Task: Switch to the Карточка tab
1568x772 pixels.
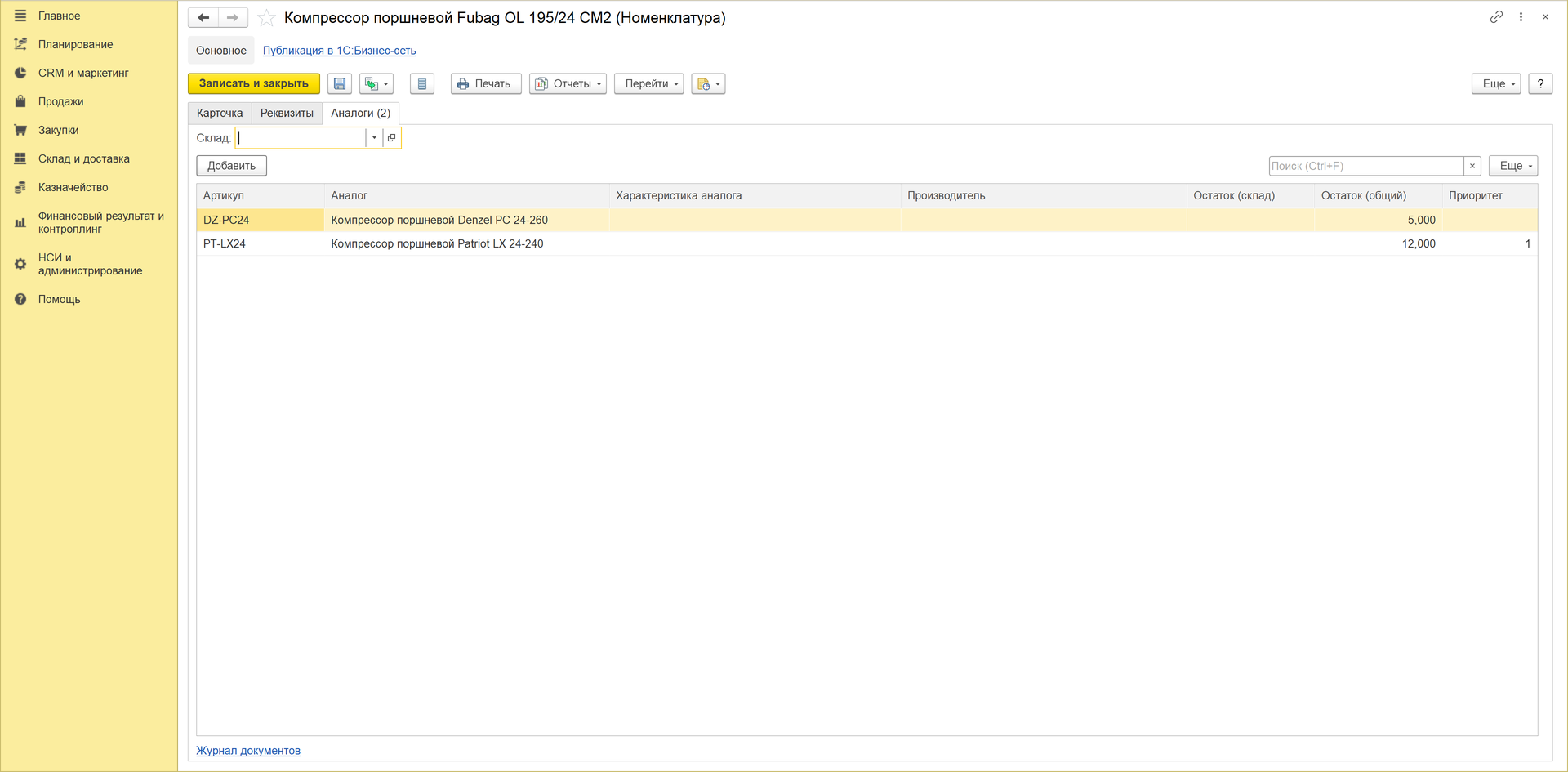Action: point(220,114)
